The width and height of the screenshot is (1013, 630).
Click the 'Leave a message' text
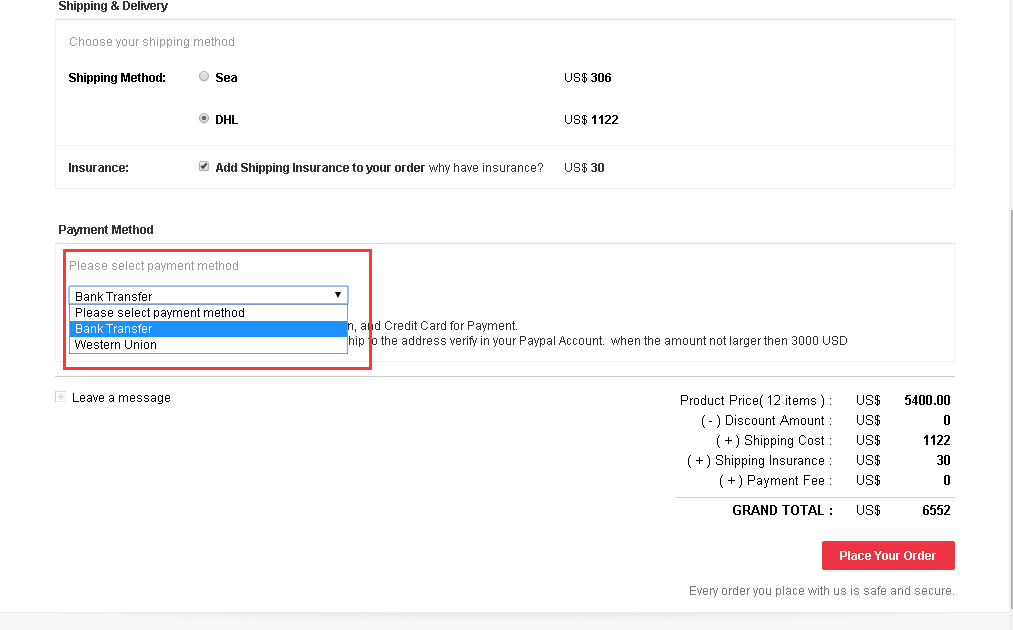(121, 398)
